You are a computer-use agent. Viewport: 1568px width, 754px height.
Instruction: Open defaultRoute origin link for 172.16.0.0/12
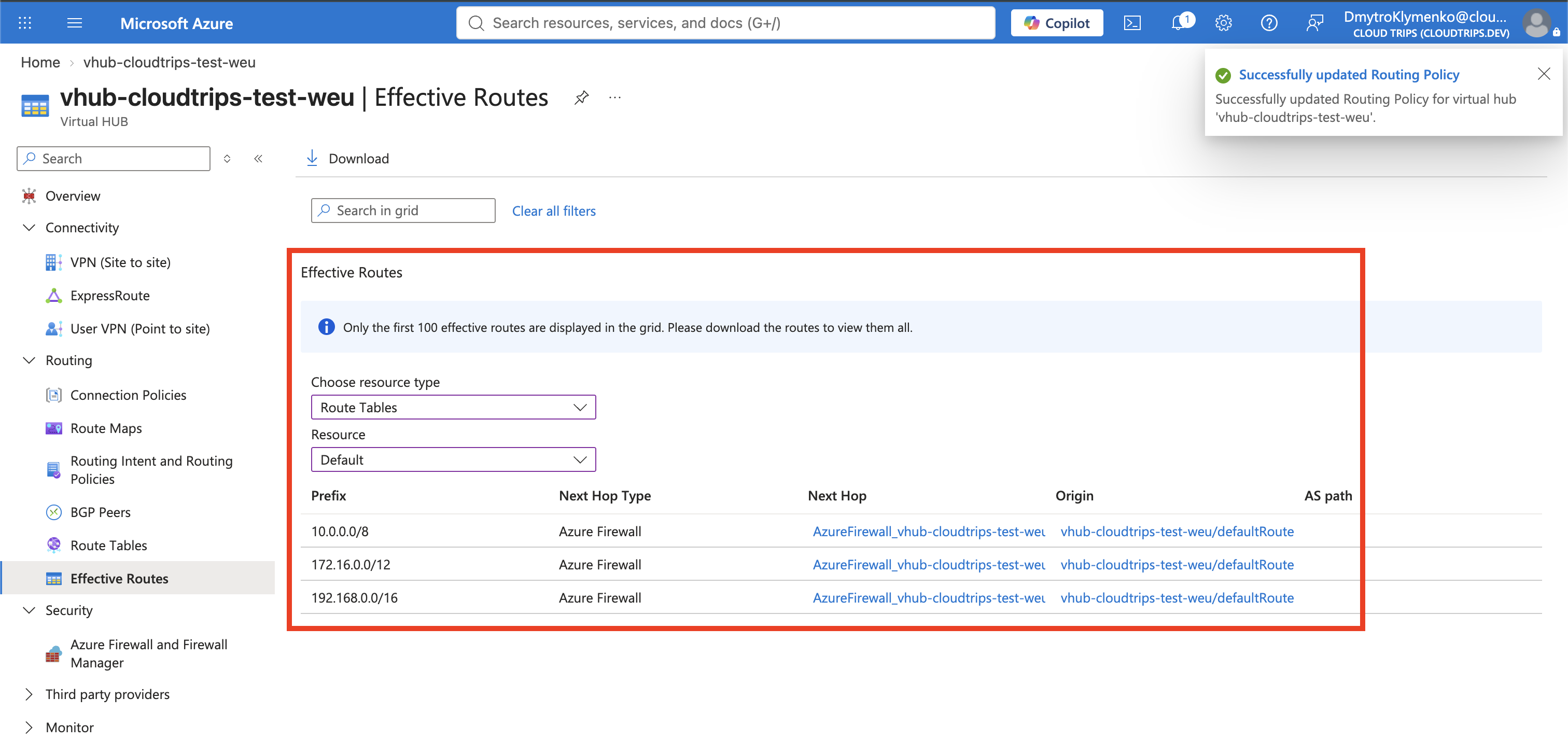click(x=1177, y=565)
